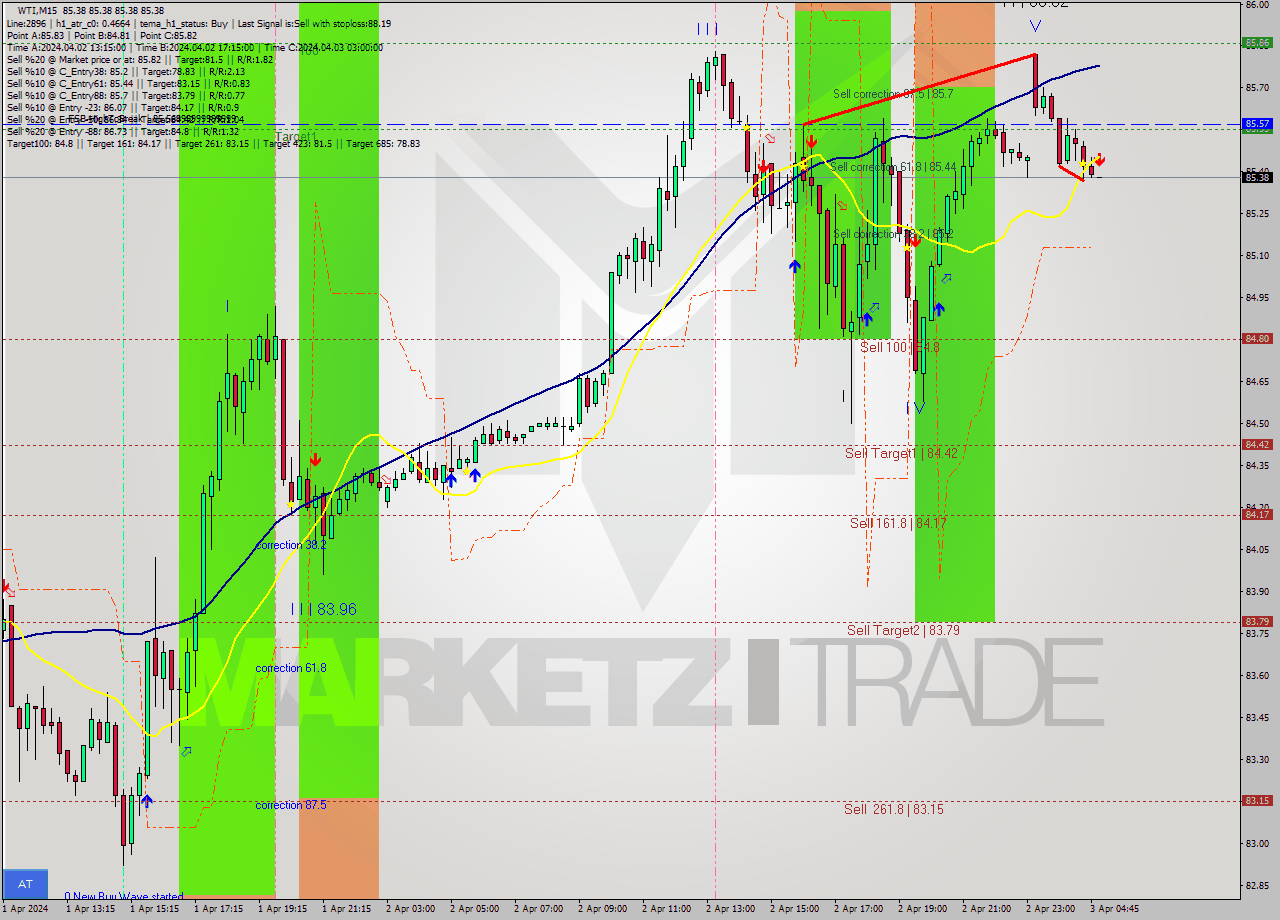Click the red 84.17 price tag
Viewport: 1280px width, 920px height.
(x=1257, y=515)
